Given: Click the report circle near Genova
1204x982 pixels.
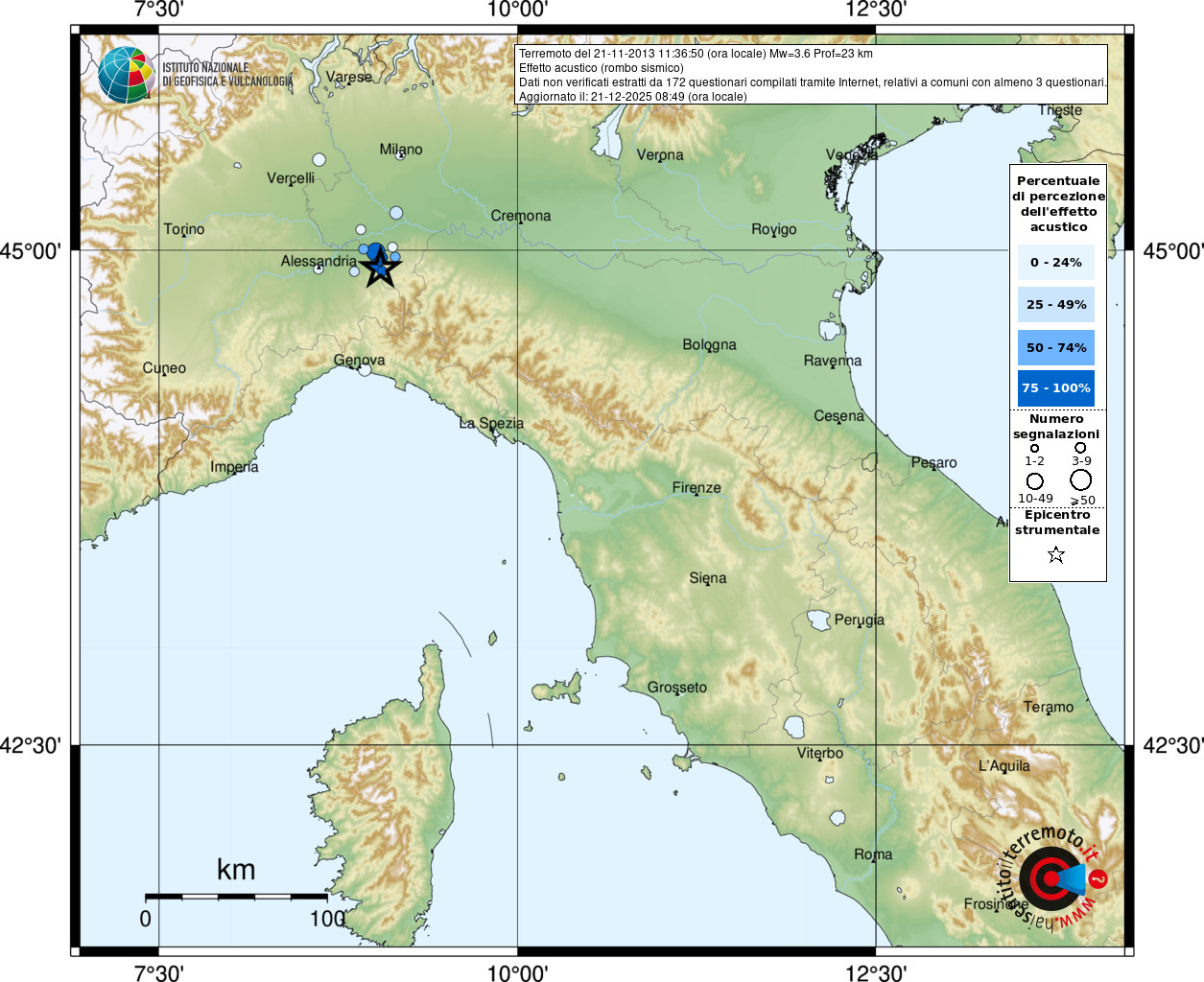Looking at the screenshot, I should (365, 369).
